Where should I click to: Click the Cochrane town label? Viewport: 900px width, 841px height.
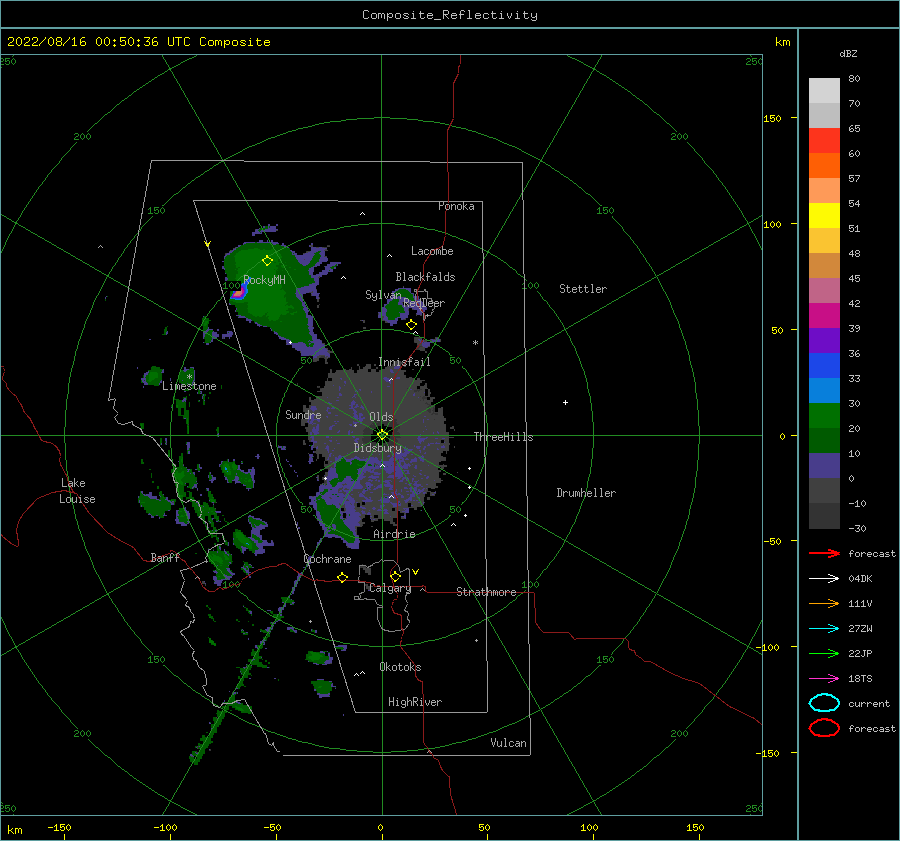pos(327,559)
